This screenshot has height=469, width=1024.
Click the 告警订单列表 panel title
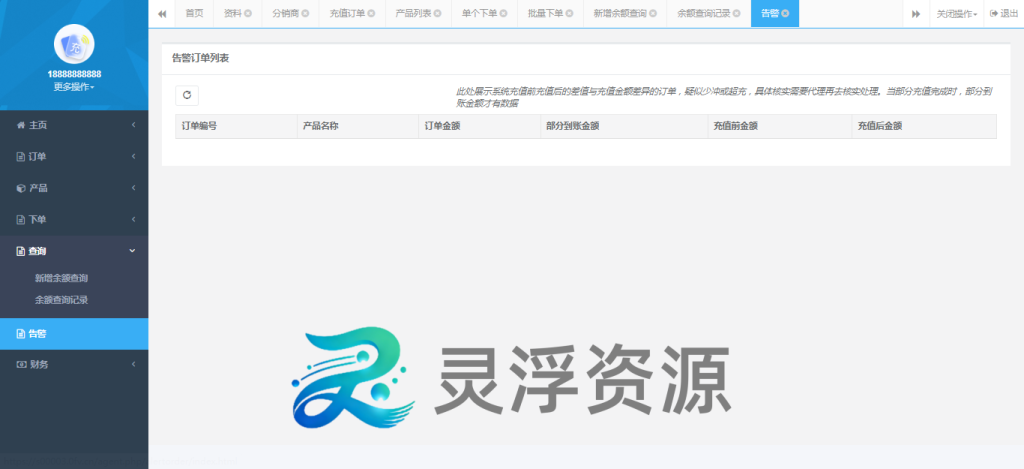pos(200,59)
